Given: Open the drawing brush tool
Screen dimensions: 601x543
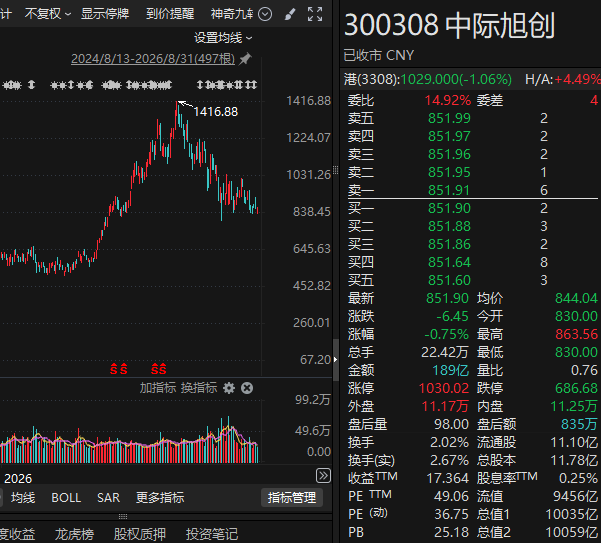Looking at the screenshot, I should coord(291,14).
